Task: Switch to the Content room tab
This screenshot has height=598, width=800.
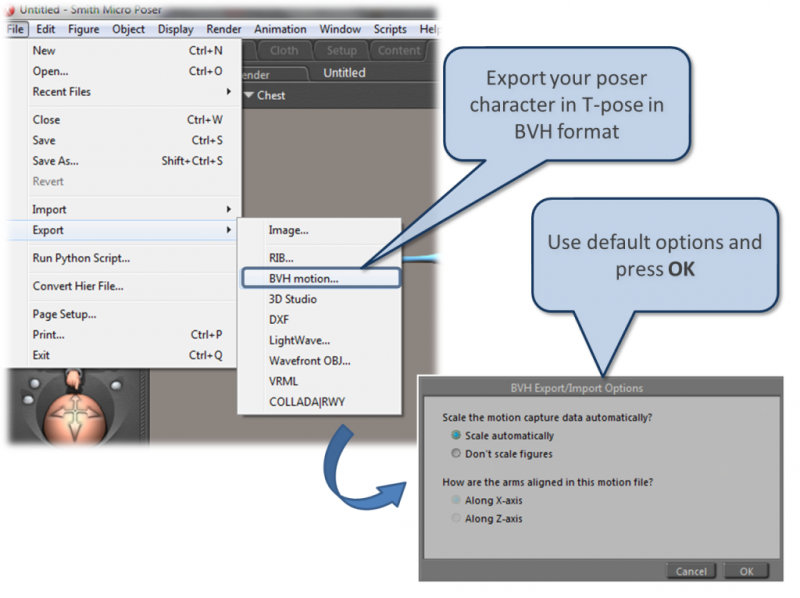Action: point(399,51)
